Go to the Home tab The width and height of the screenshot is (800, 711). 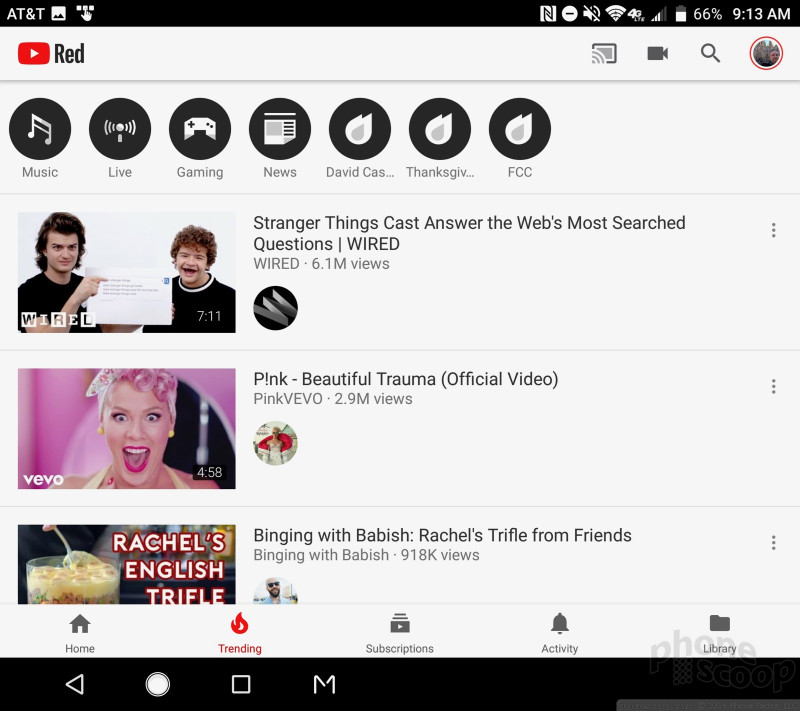[x=80, y=633]
